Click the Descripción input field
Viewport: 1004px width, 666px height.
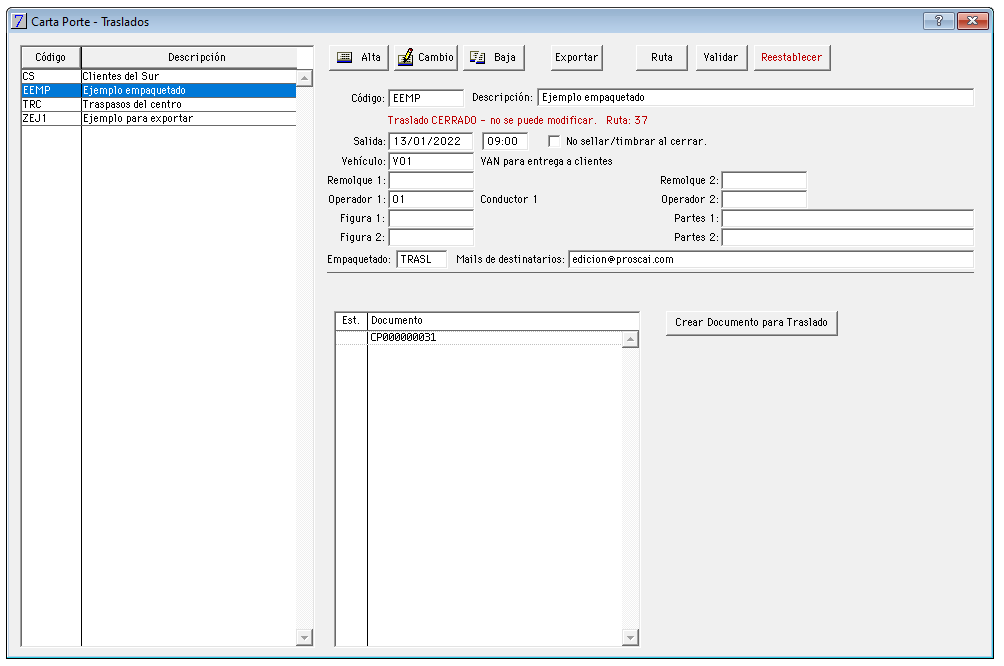pos(756,97)
